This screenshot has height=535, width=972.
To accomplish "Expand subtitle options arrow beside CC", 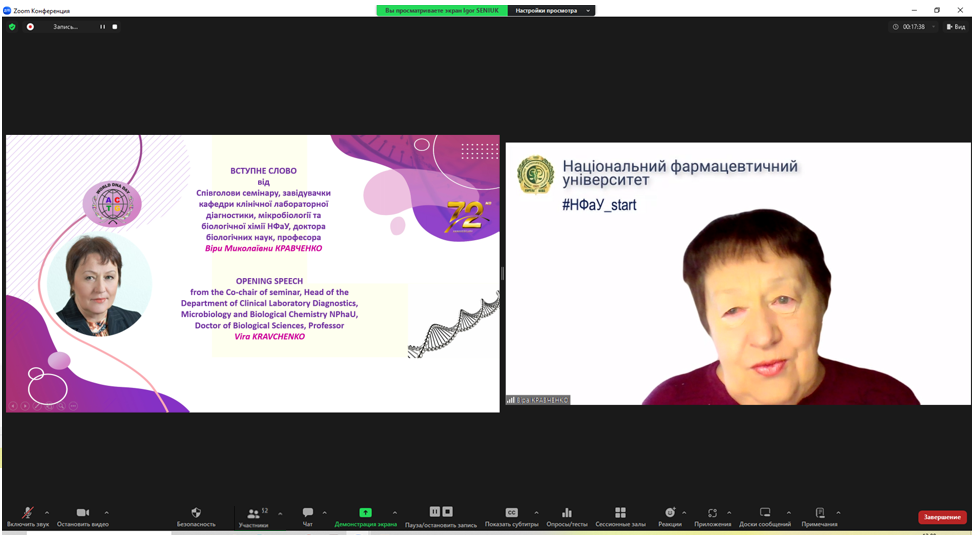I will pos(536,513).
